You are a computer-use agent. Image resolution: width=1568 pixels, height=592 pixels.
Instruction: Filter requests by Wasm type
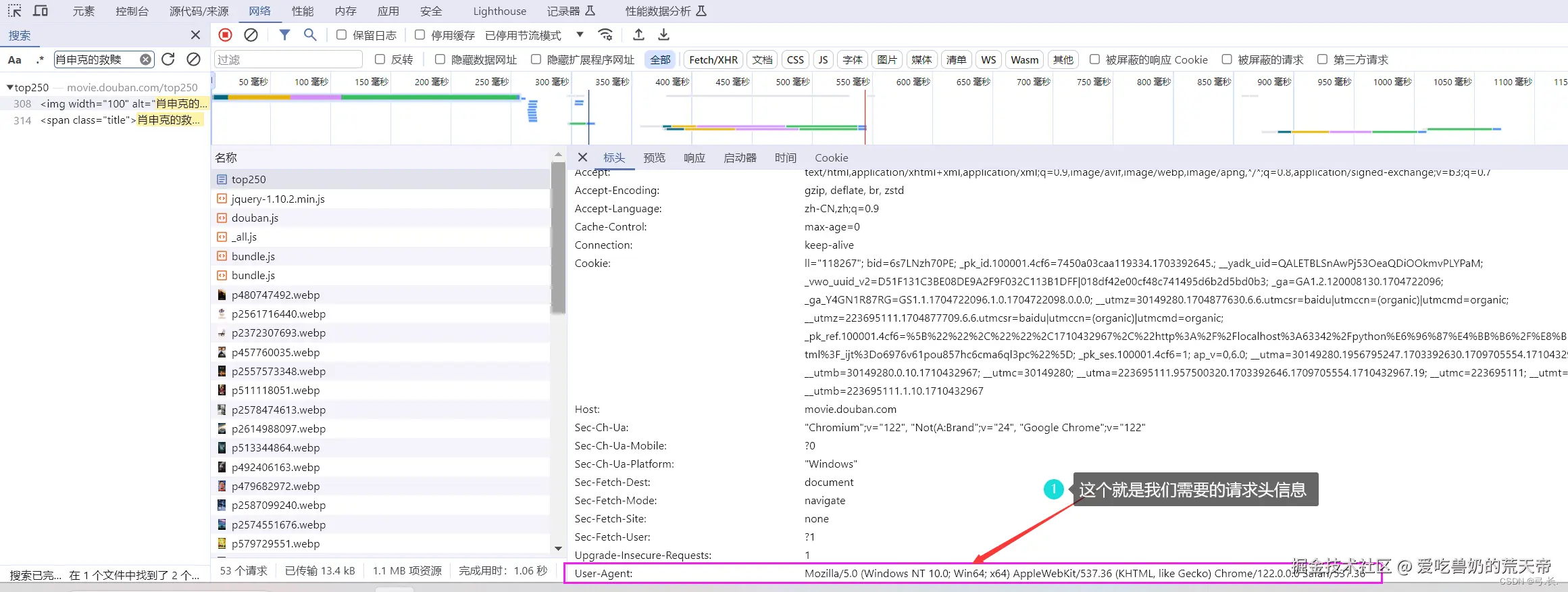pos(1024,59)
